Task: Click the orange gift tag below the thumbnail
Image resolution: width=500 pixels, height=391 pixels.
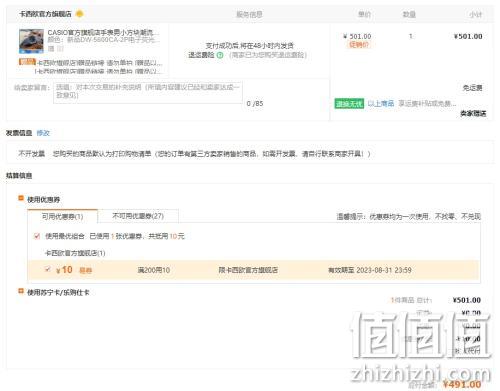Action: point(27,62)
